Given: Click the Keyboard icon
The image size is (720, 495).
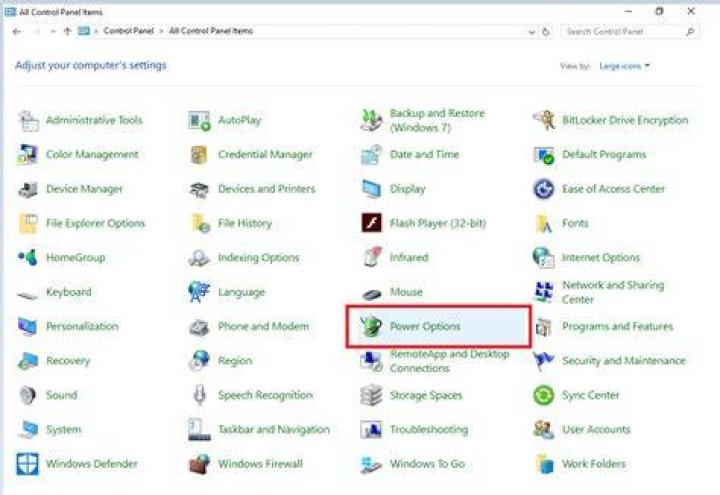Looking at the screenshot, I should pos(28,294).
